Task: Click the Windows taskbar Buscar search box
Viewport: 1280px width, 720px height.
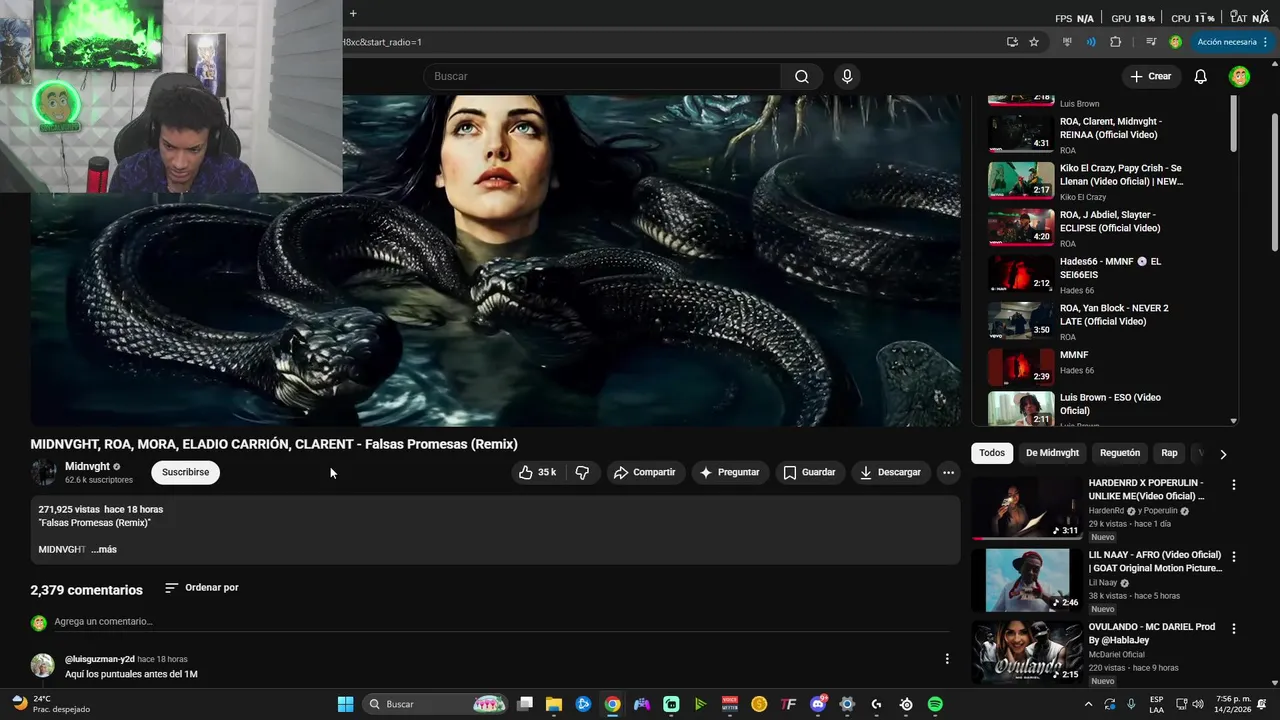Action: (x=434, y=704)
